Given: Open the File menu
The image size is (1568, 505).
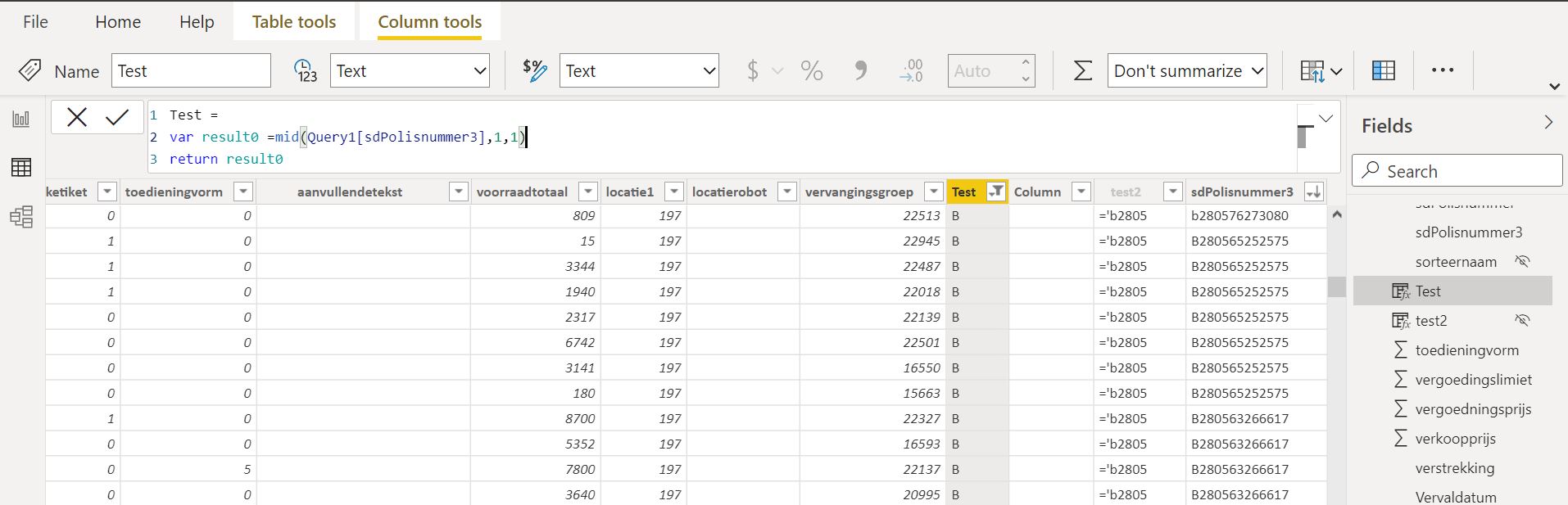Looking at the screenshot, I should [35, 22].
